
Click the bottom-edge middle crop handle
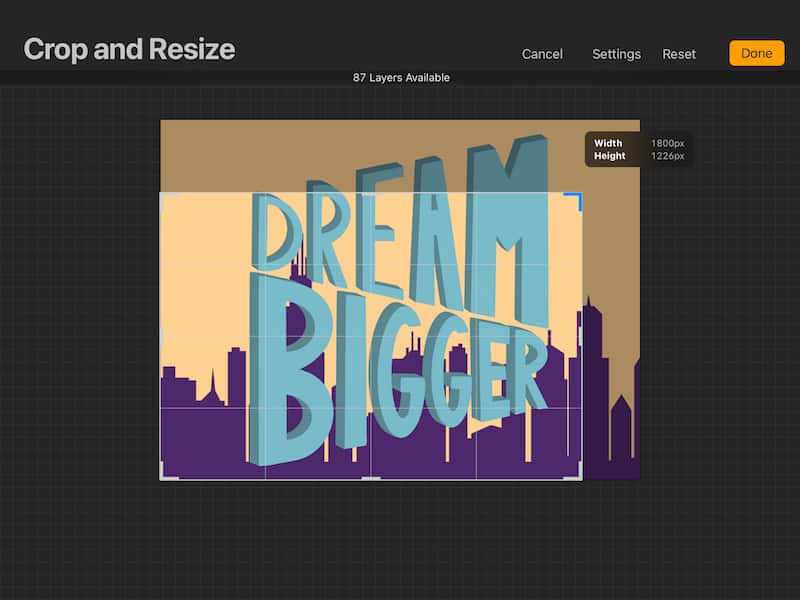[x=371, y=479]
